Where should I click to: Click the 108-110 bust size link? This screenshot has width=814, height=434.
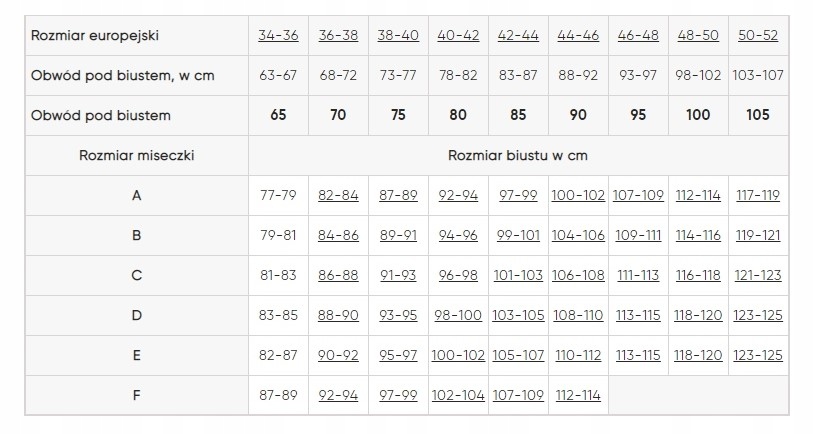[x=578, y=315]
